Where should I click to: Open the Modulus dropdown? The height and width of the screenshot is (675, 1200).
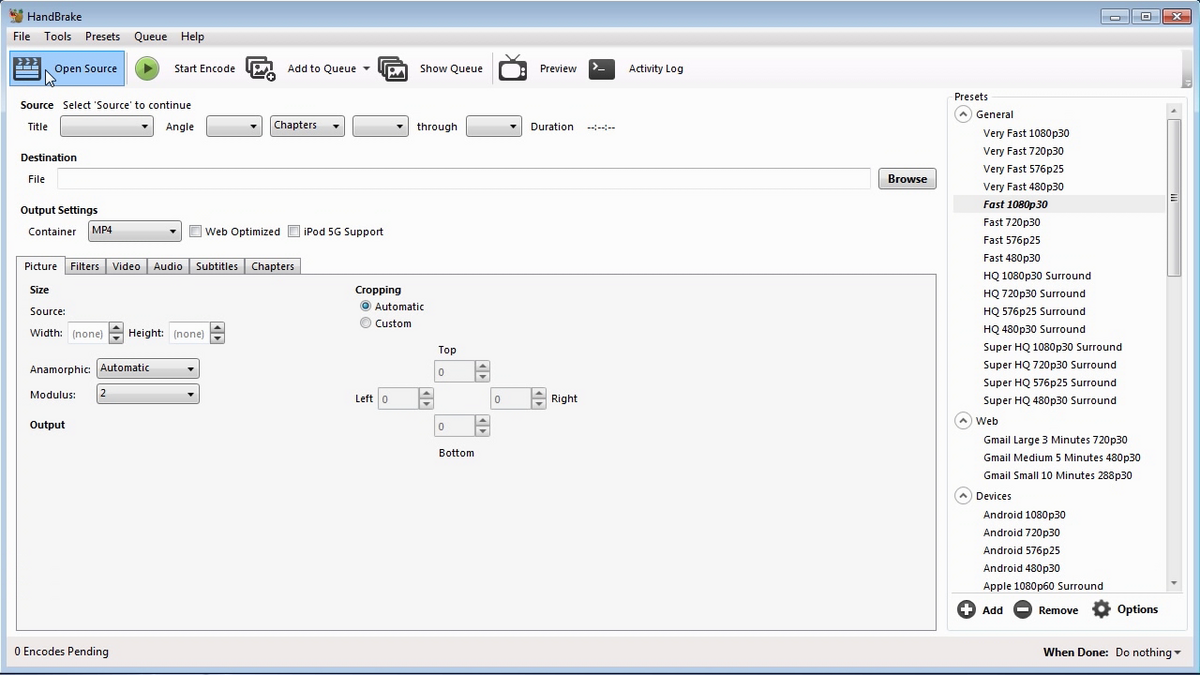148,394
